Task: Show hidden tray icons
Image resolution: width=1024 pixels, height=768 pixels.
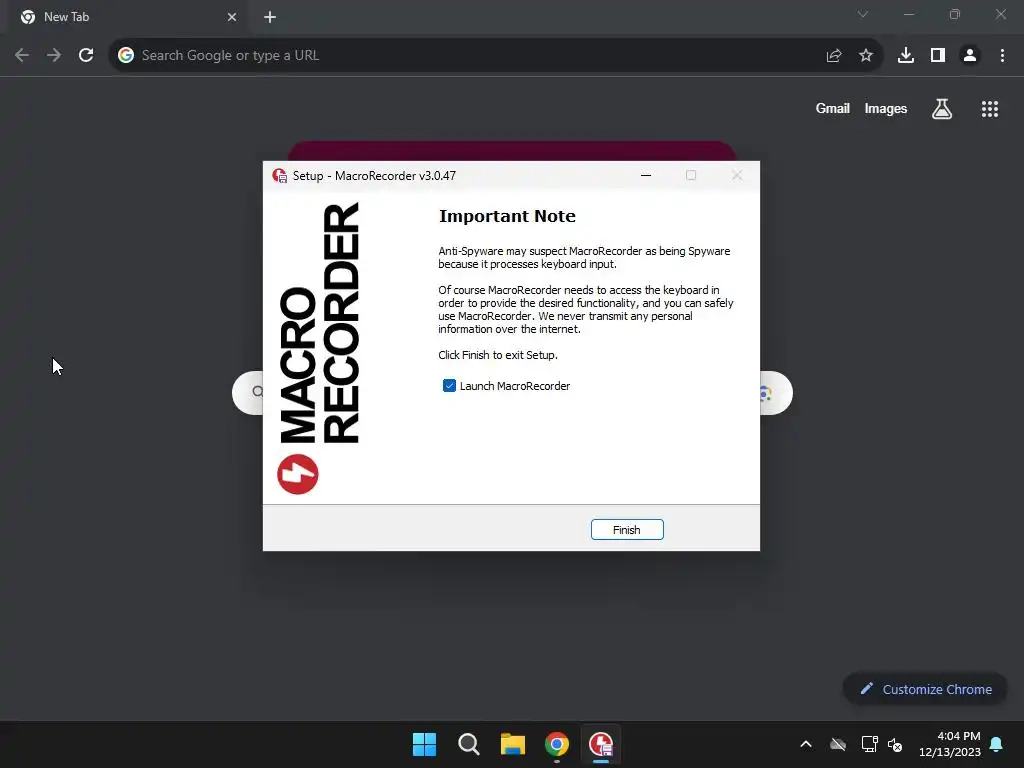Action: point(806,744)
